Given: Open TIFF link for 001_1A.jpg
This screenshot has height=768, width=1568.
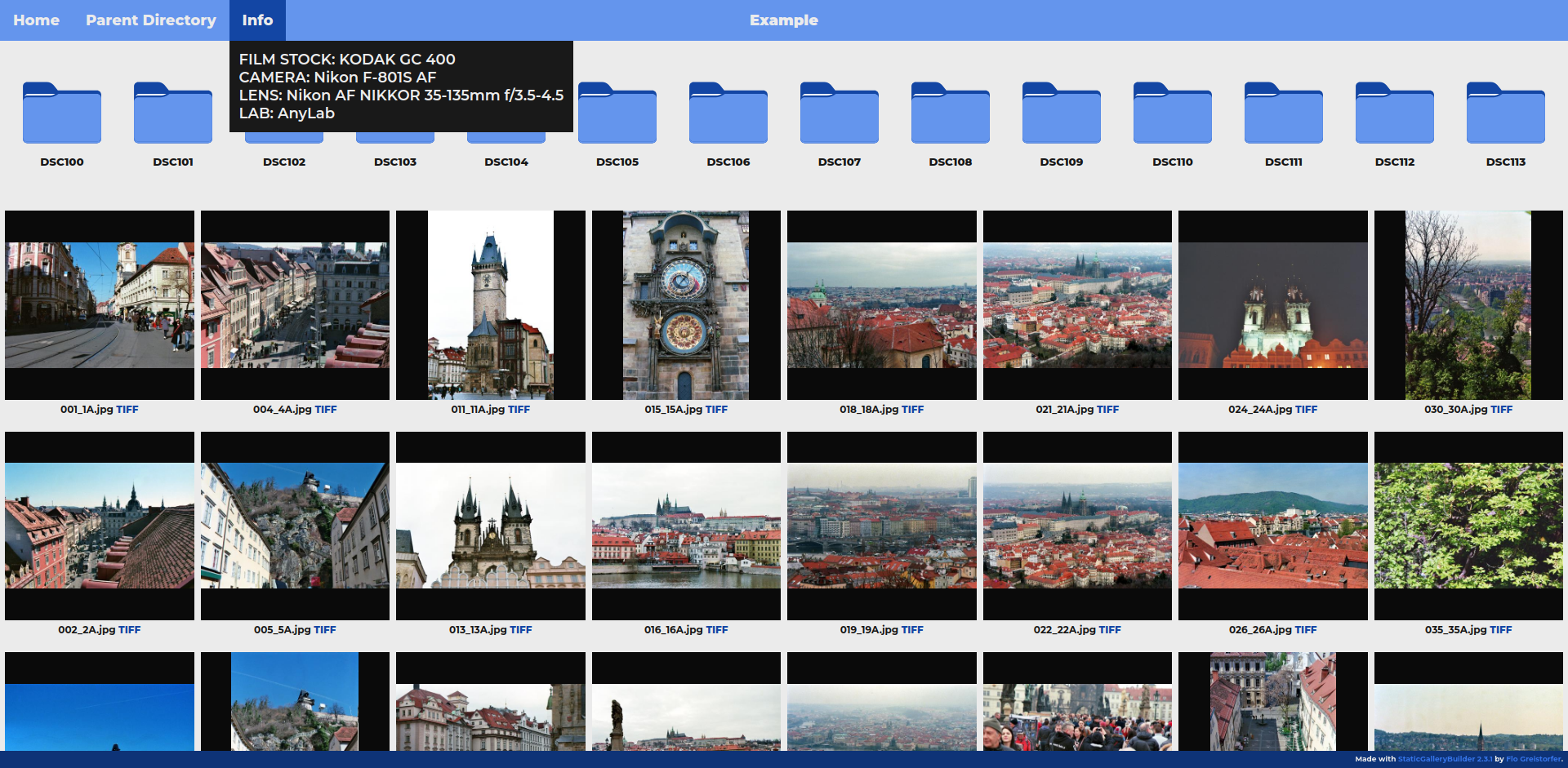Looking at the screenshot, I should click(127, 410).
